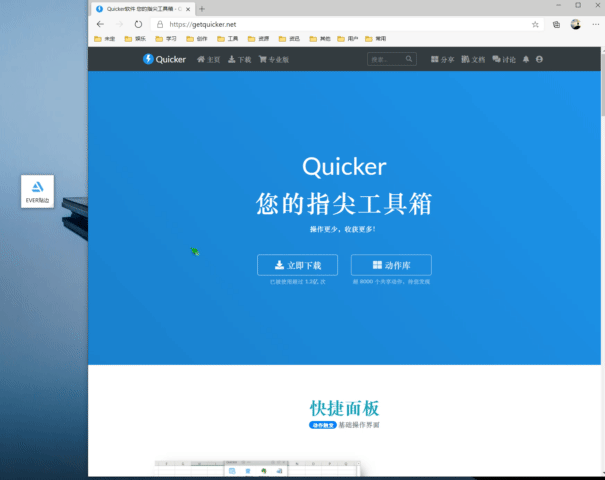Open the 分享 share nav link
Image resolution: width=605 pixels, height=480 pixels.
[x=443, y=59]
